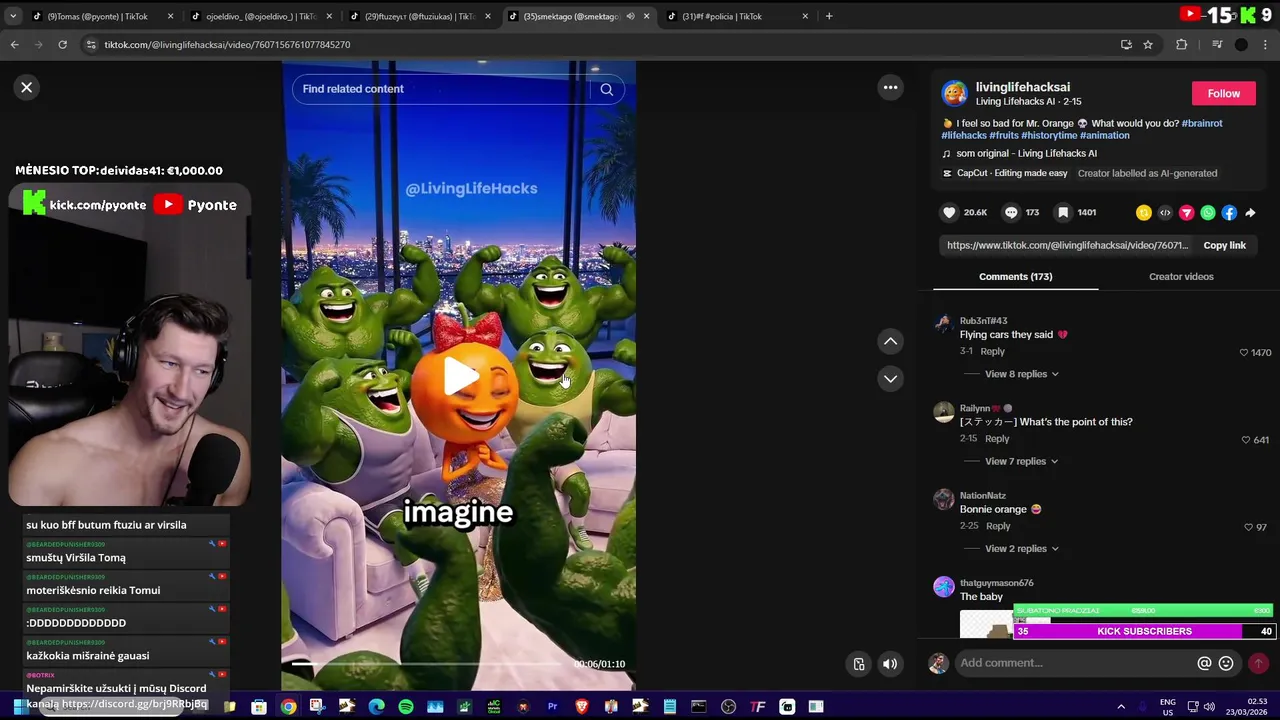Click the Add comment field

pyautogui.click(x=1075, y=663)
